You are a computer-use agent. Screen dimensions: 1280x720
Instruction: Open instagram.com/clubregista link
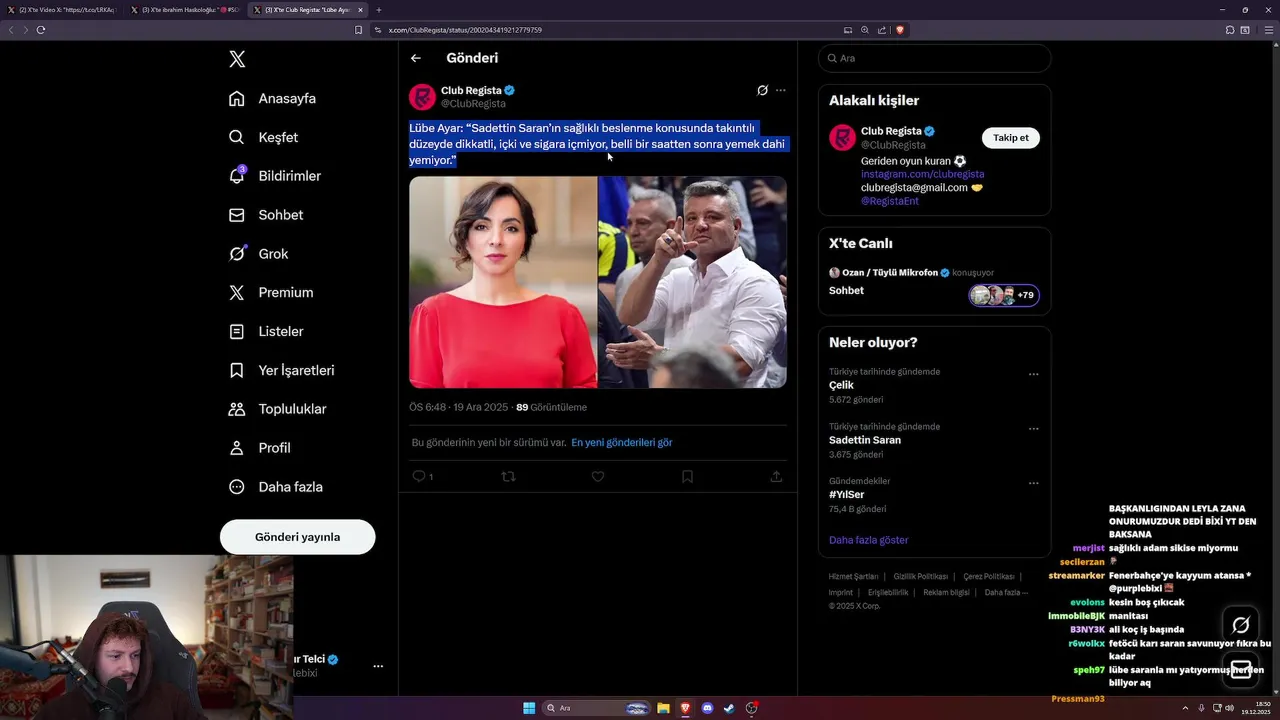click(922, 174)
